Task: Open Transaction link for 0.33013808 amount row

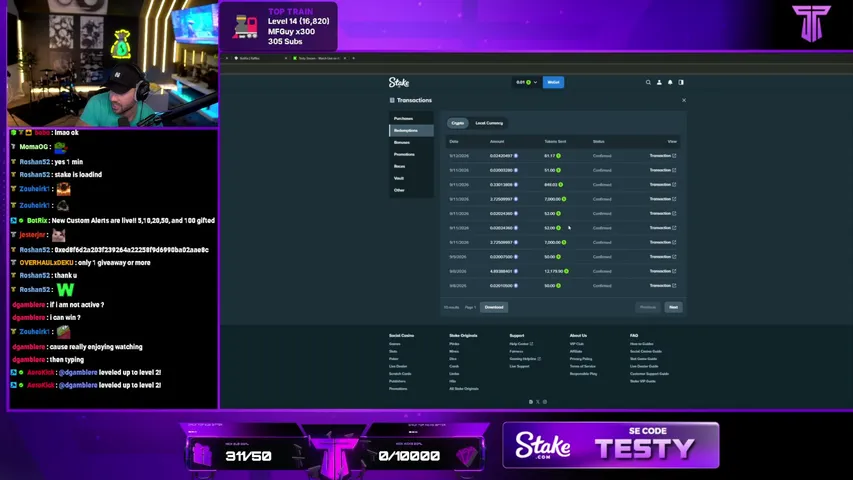Action: [663, 184]
